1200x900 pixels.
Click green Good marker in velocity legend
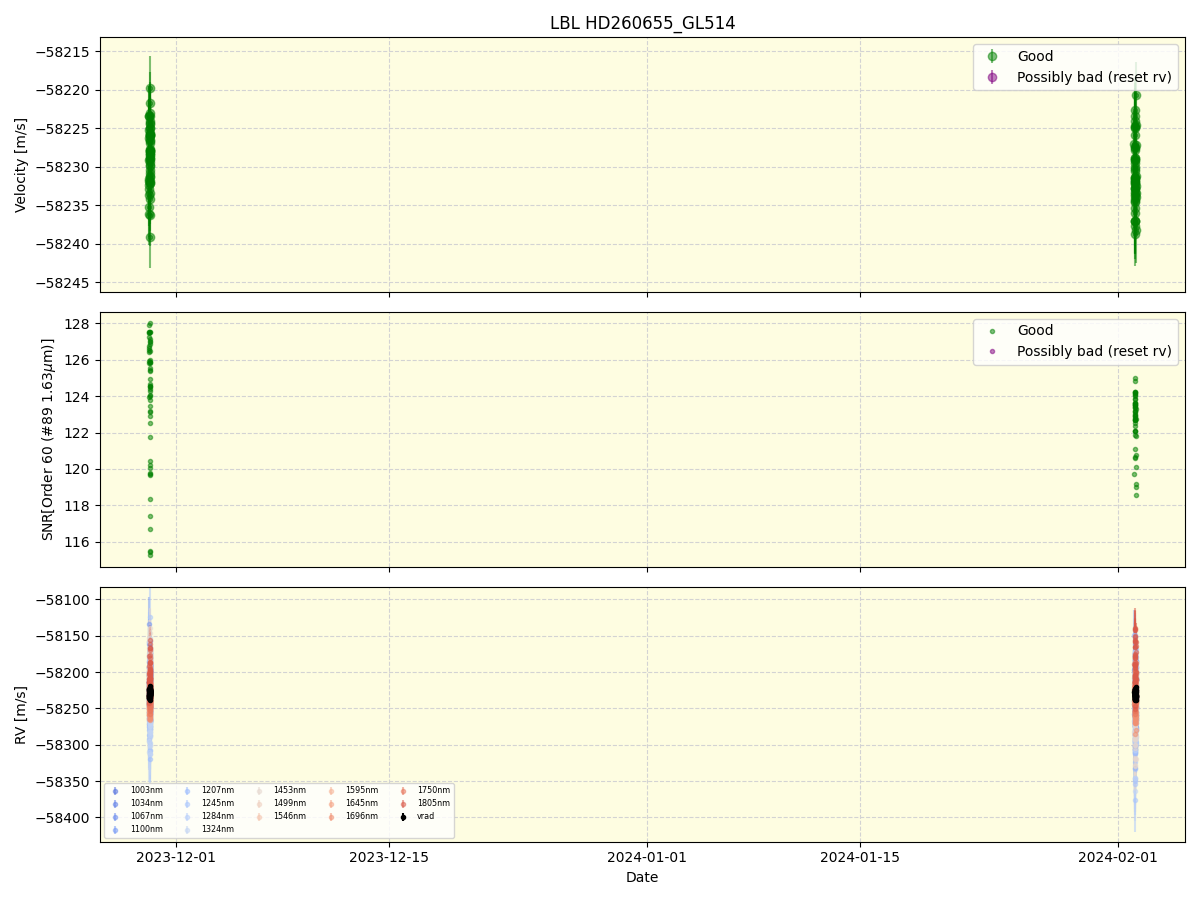point(992,56)
